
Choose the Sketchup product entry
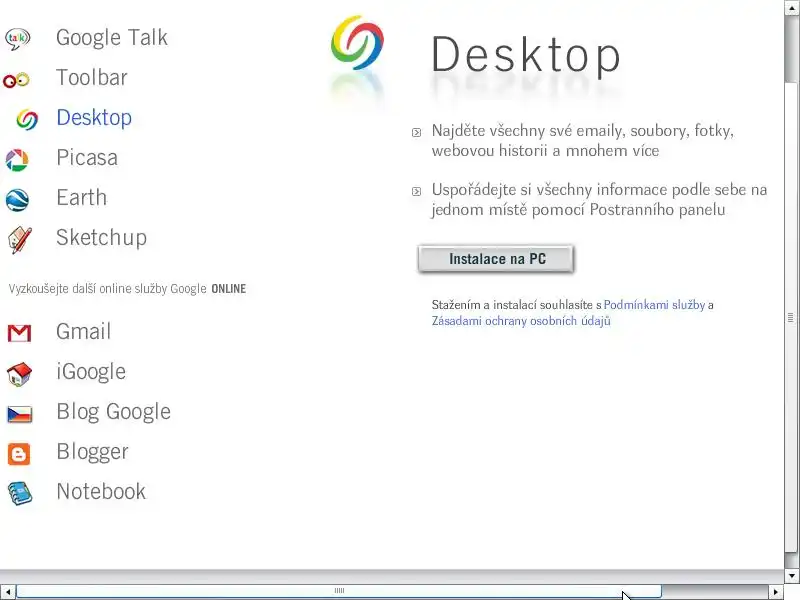point(102,238)
